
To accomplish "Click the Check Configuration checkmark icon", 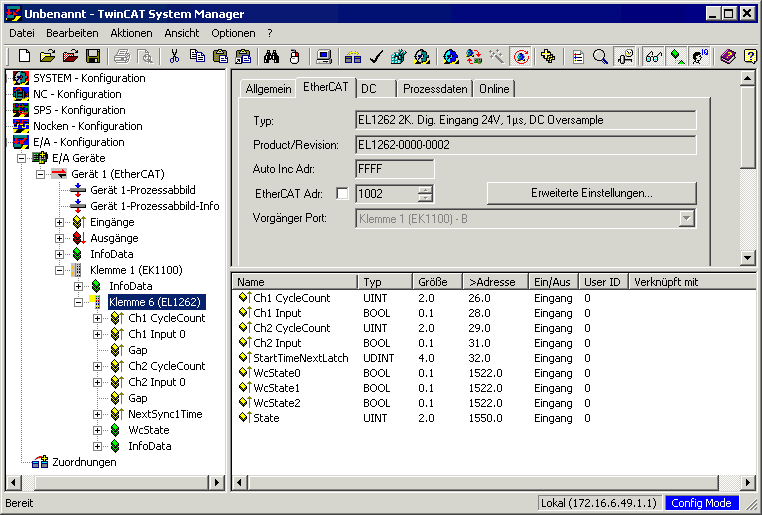I will tap(376, 57).
